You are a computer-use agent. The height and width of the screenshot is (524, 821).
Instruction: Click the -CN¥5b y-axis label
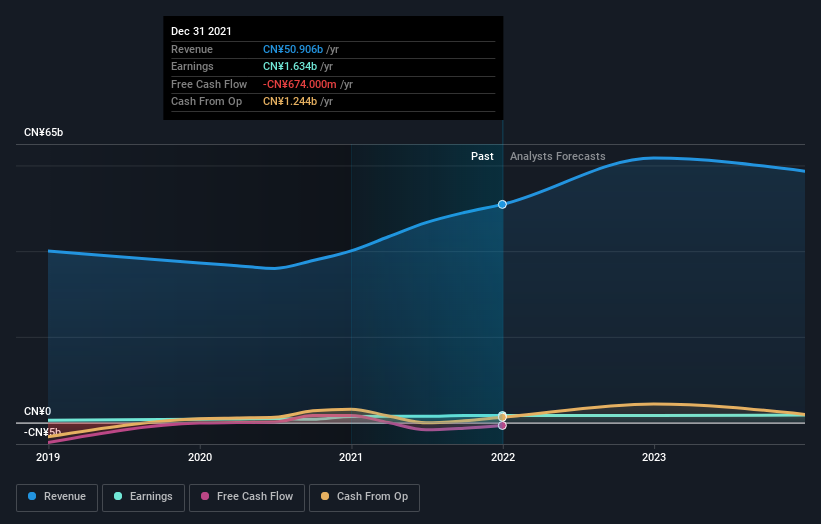(42, 432)
